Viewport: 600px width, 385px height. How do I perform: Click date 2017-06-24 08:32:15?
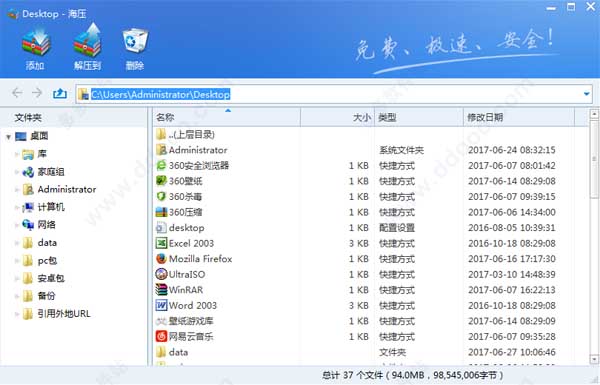[x=512, y=150]
